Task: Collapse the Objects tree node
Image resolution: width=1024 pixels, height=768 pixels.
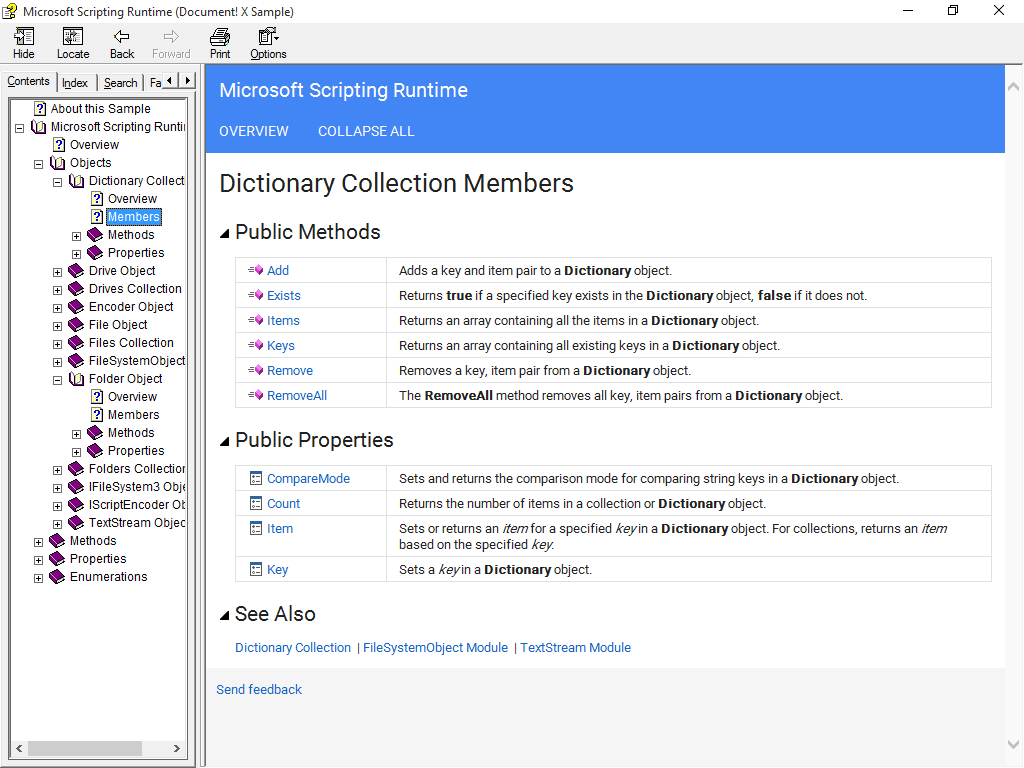Action: coord(39,164)
